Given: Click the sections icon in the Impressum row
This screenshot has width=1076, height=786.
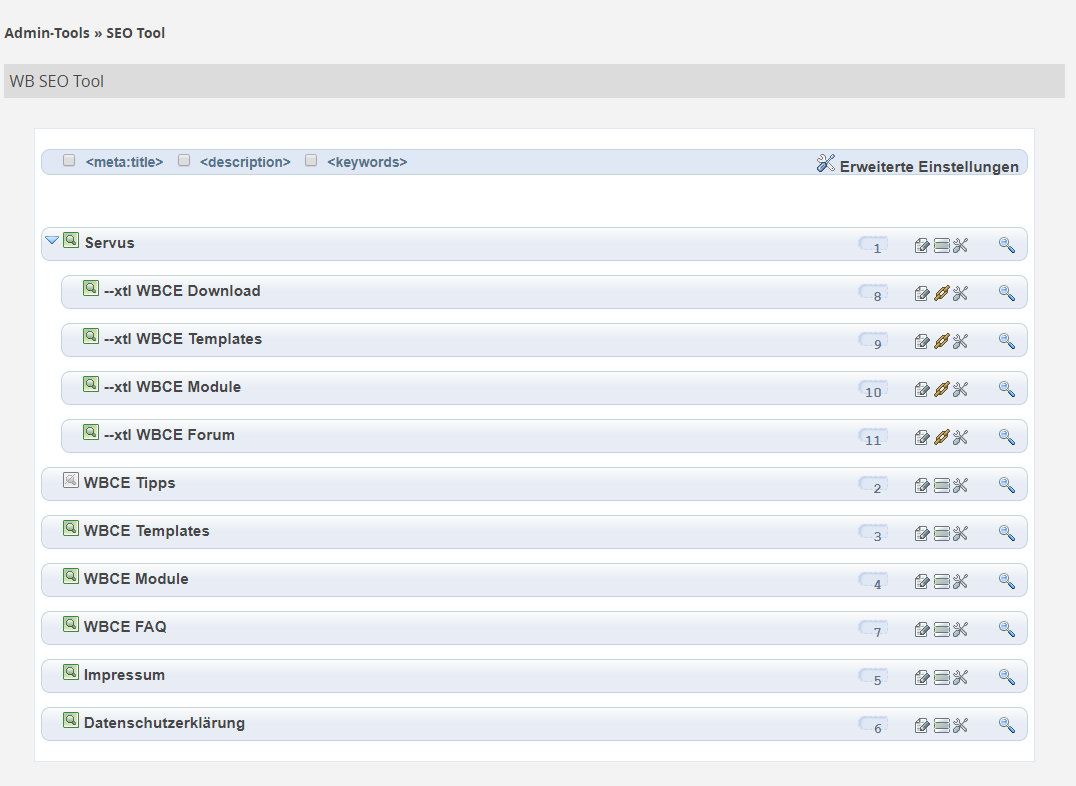Looking at the screenshot, I should (x=942, y=678).
